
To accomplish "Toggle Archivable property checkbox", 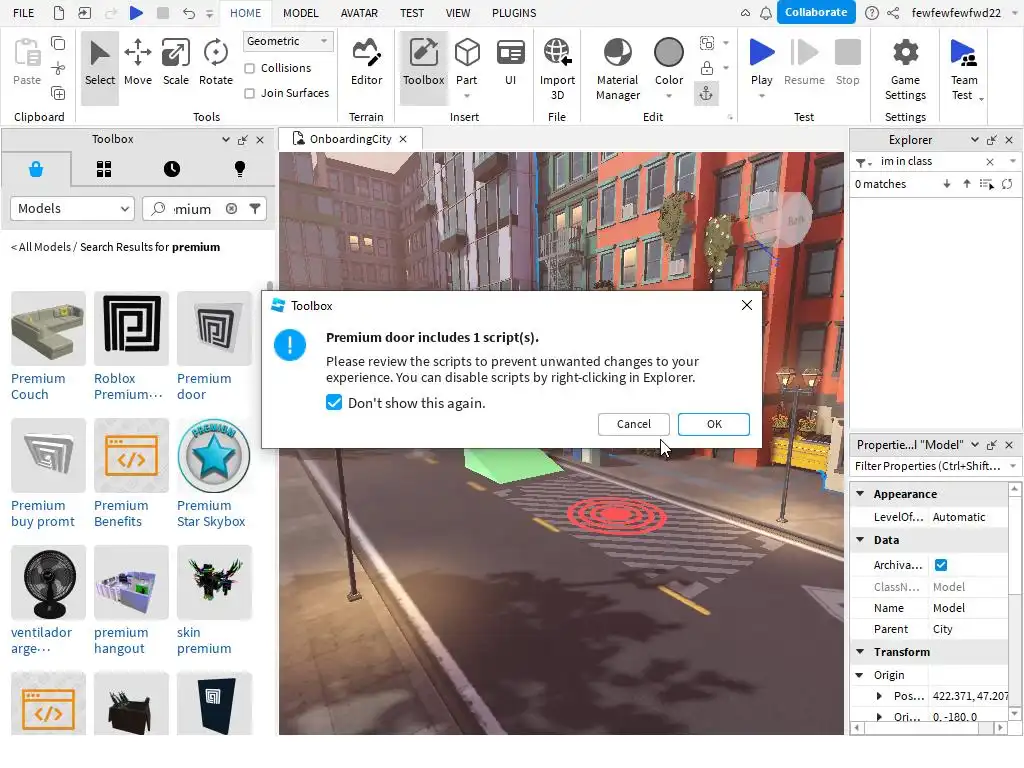I will click(941, 565).
